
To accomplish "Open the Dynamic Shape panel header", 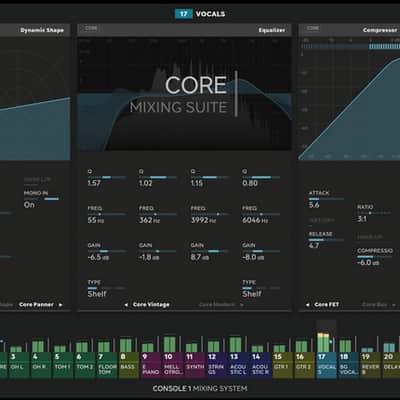I will pos(35,30).
